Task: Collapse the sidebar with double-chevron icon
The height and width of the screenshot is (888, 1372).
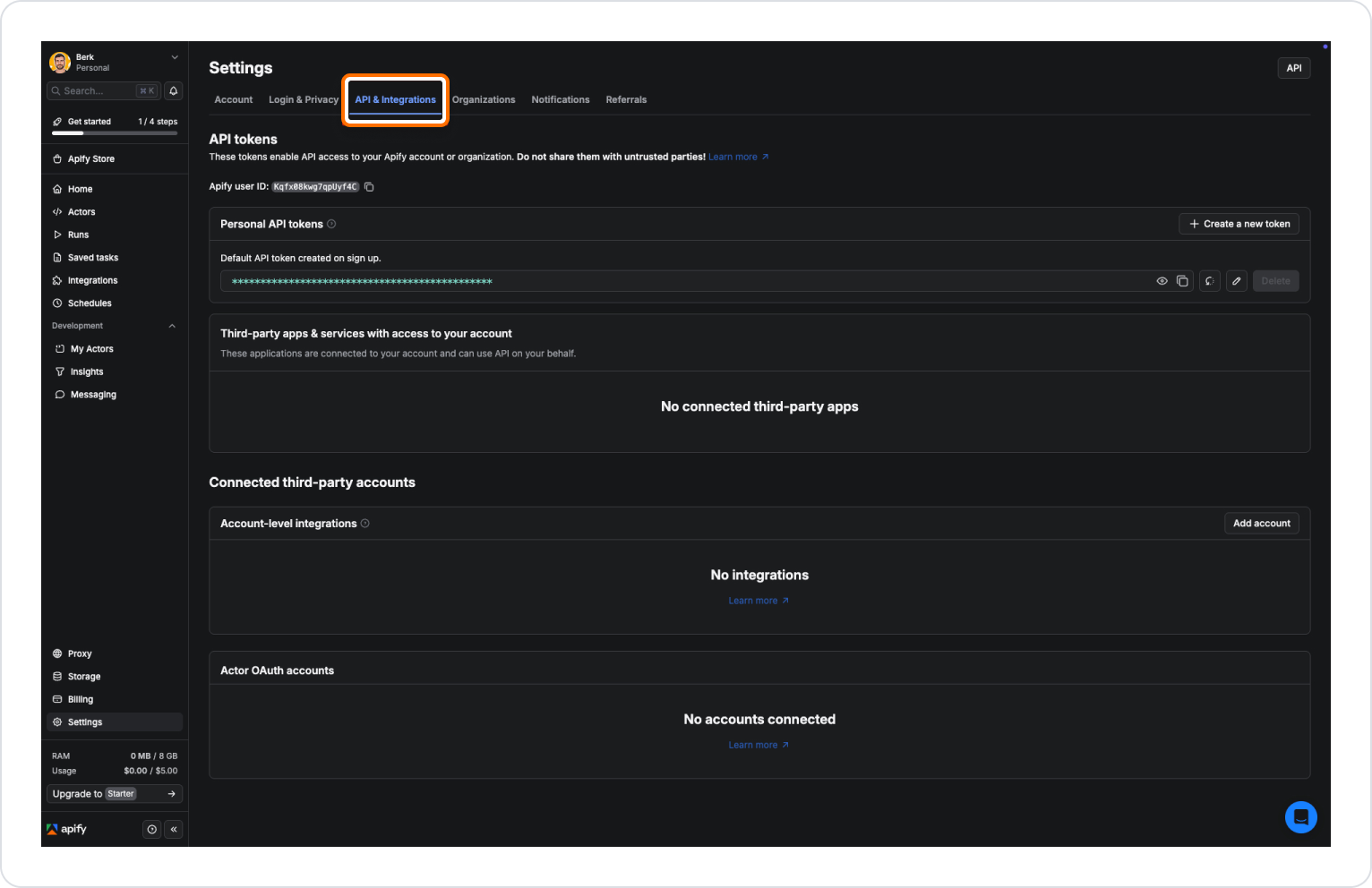Action: pos(174,830)
